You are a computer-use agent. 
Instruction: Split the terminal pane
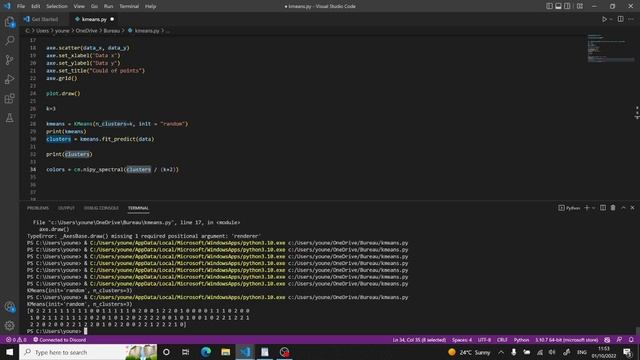tap(603, 208)
